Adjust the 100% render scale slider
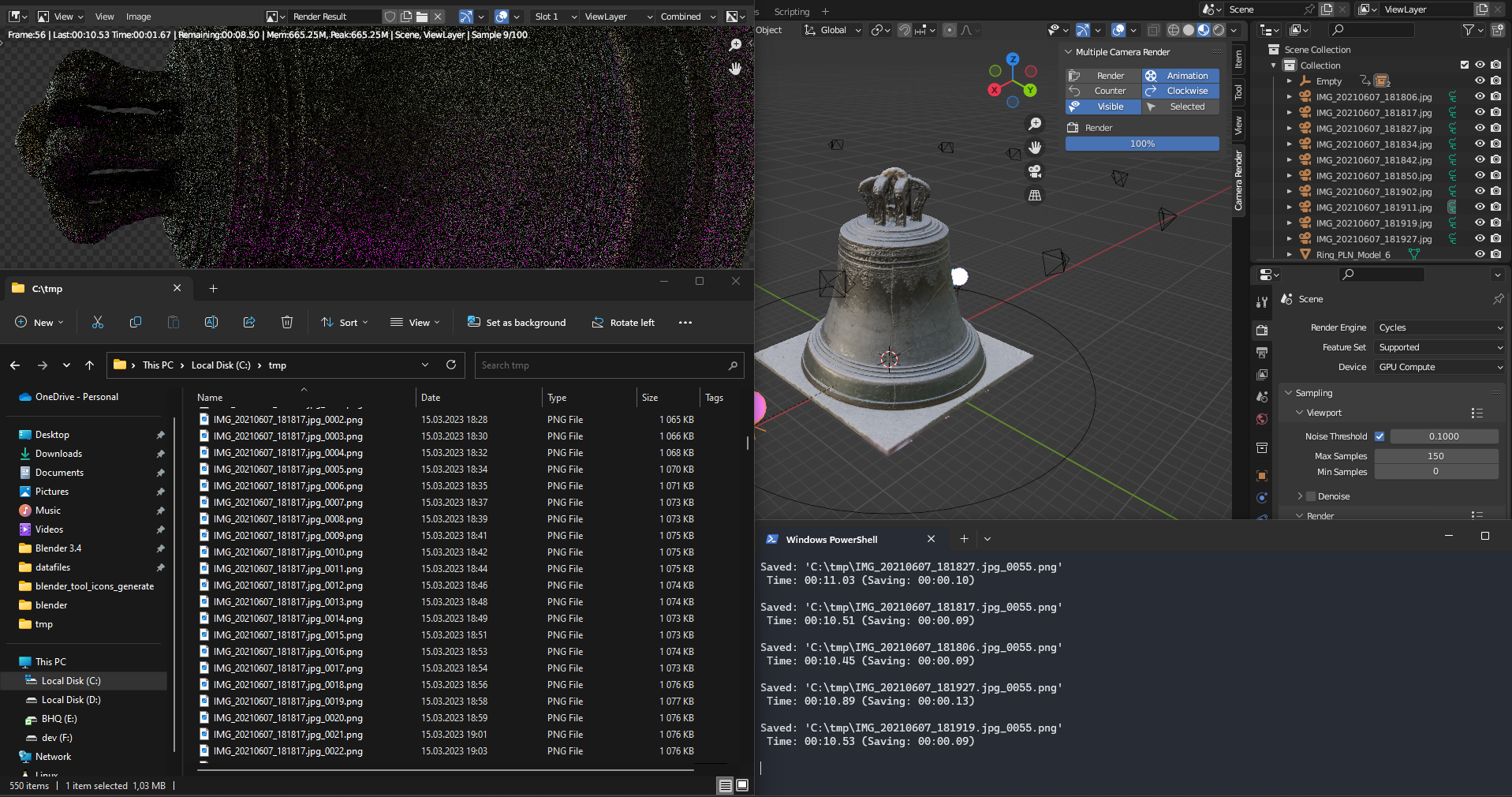The height and width of the screenshot is (797, 1512). click(1141, 144)
